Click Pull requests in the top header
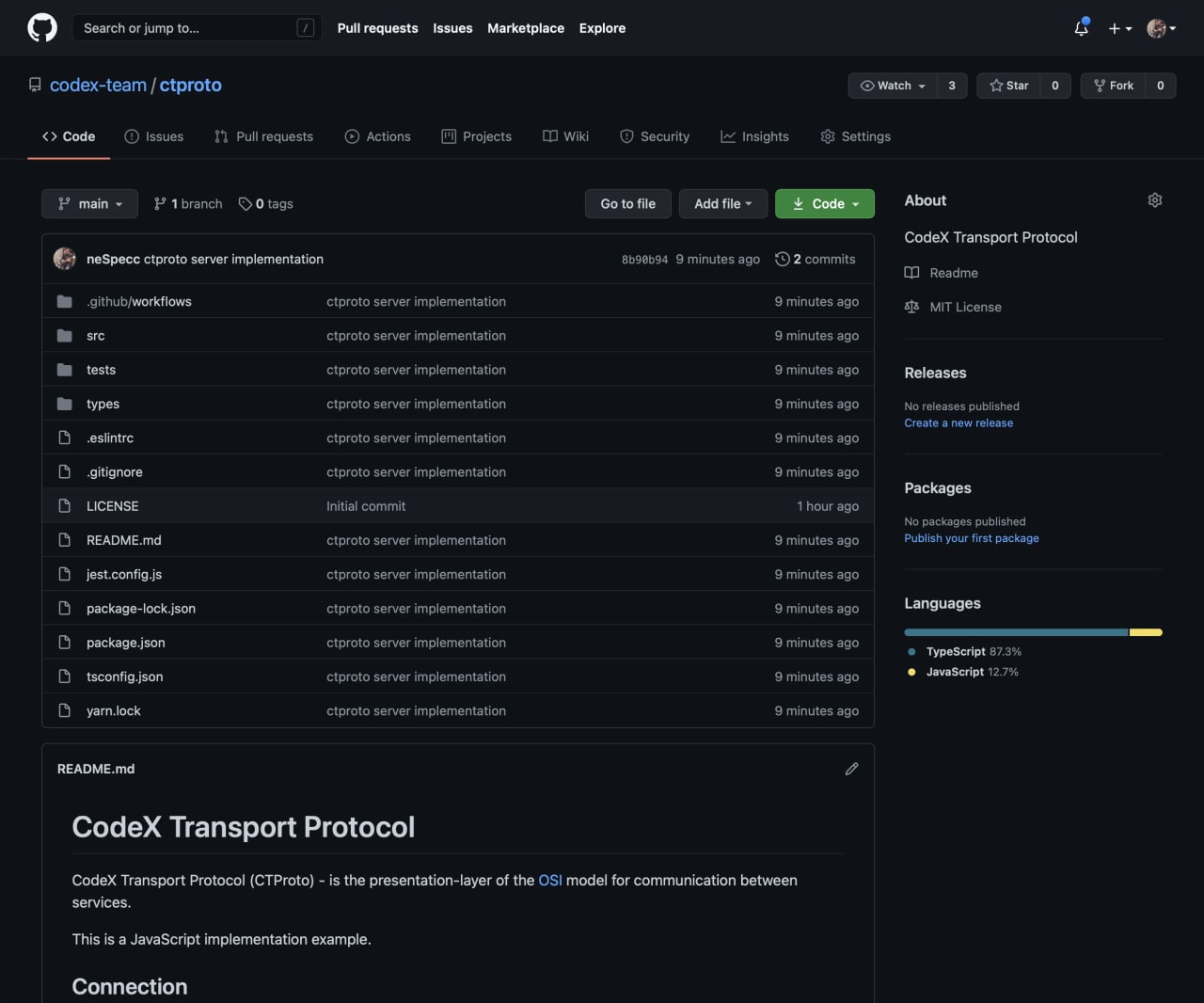The height and width of the screenshot is (1003, 1204). point(377,28)
